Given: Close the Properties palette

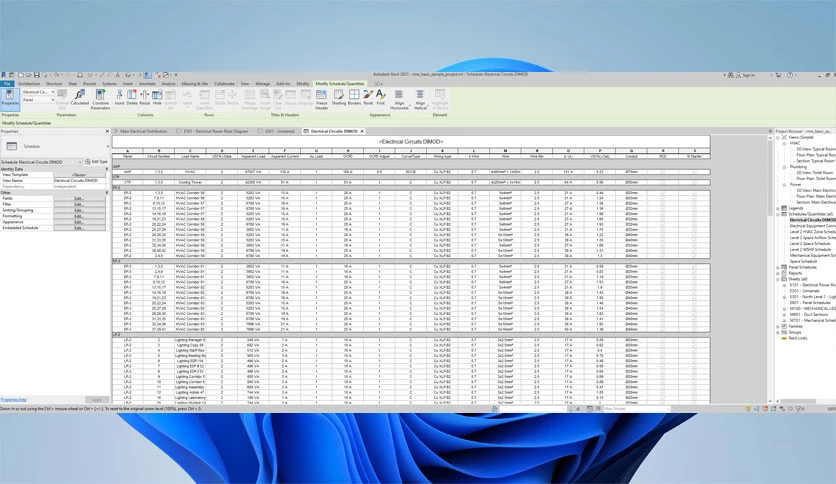Looking at the screenshot, I should click(107, 131).
